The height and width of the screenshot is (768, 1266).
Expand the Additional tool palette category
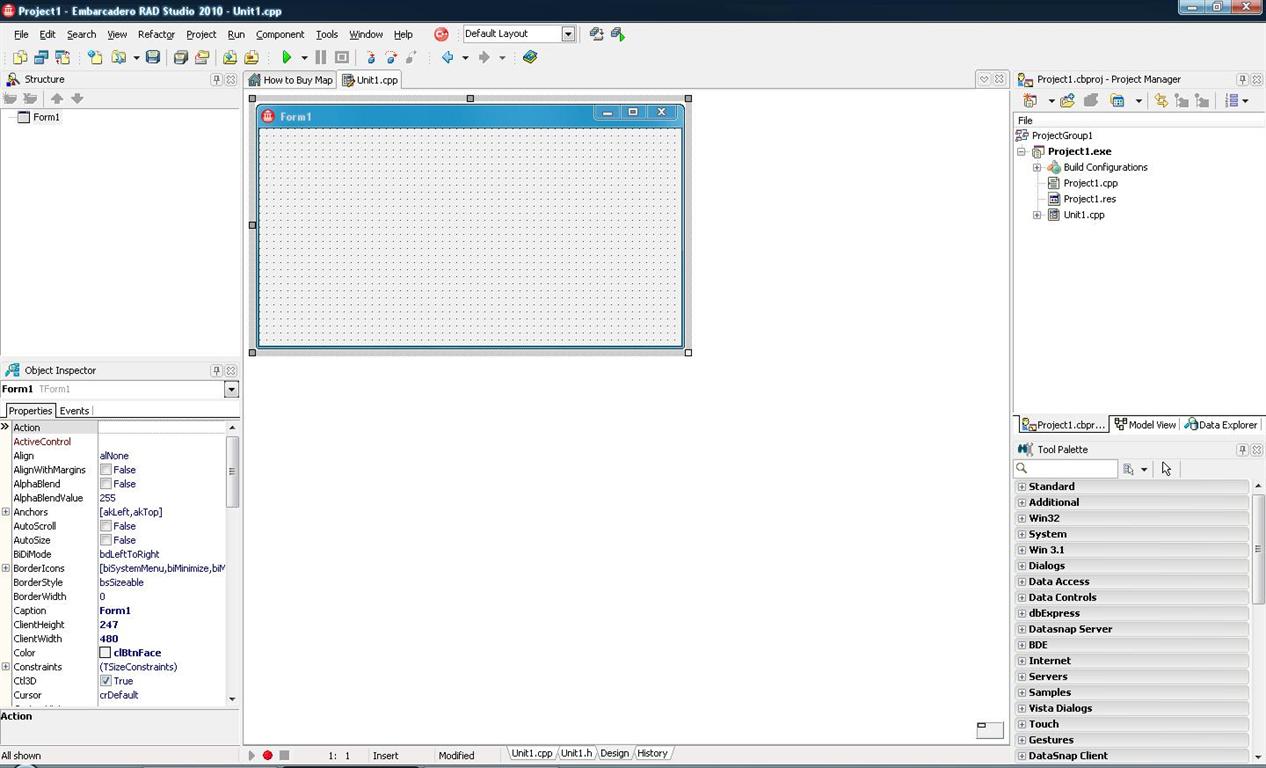1022,503
